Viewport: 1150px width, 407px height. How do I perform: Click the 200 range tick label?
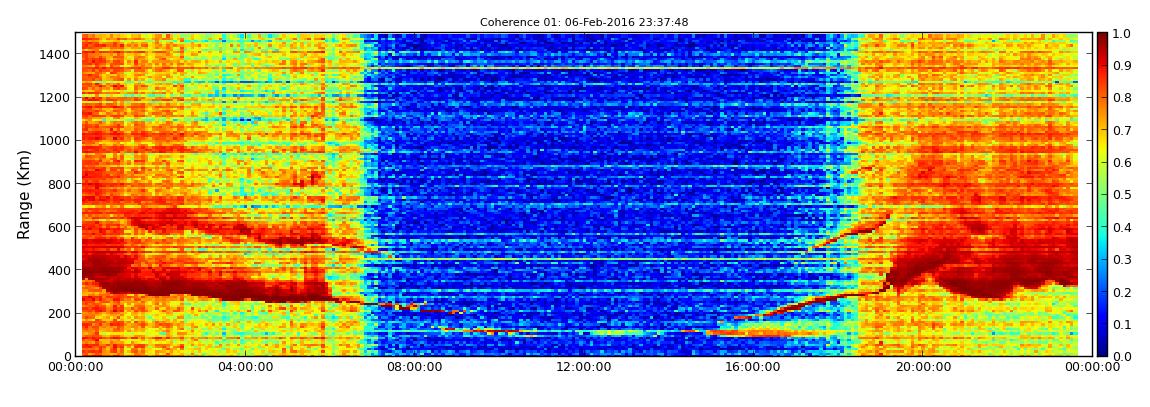pos(59,314)
